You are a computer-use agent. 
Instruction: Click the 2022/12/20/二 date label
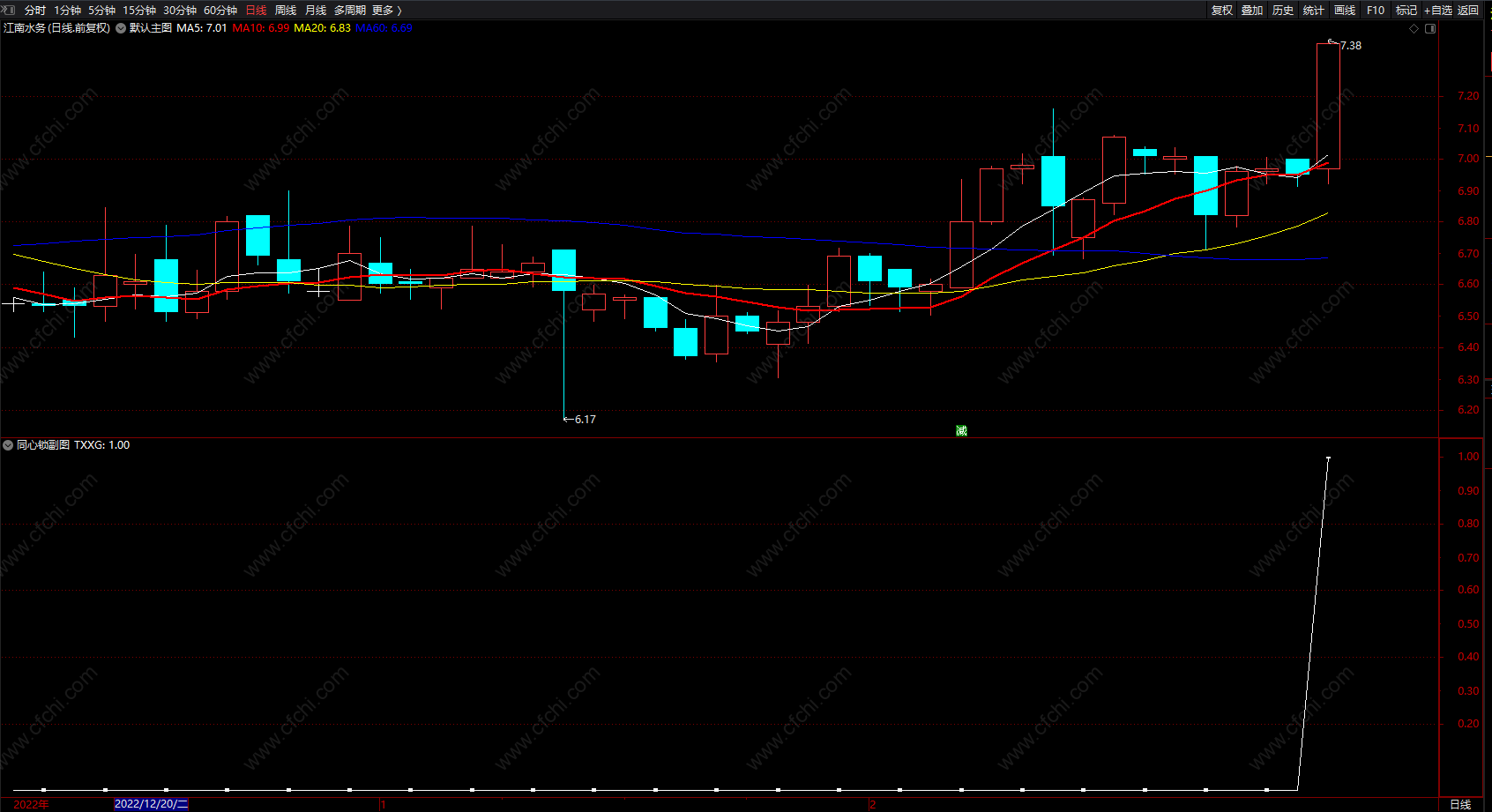pyautogui.click(x=152, y=804)
